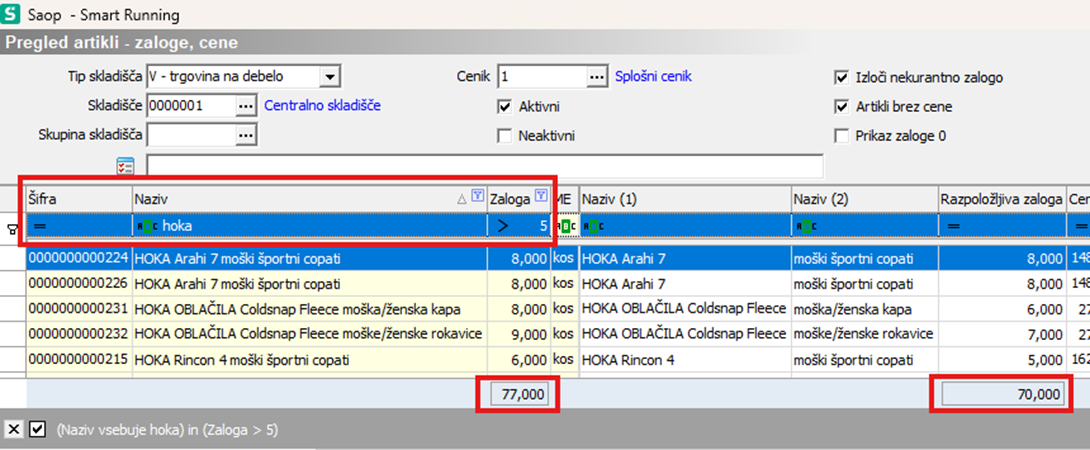Click the filter funnel icon in Naziv header
Screen dimensions: 1090x450
tap(477, 196)
